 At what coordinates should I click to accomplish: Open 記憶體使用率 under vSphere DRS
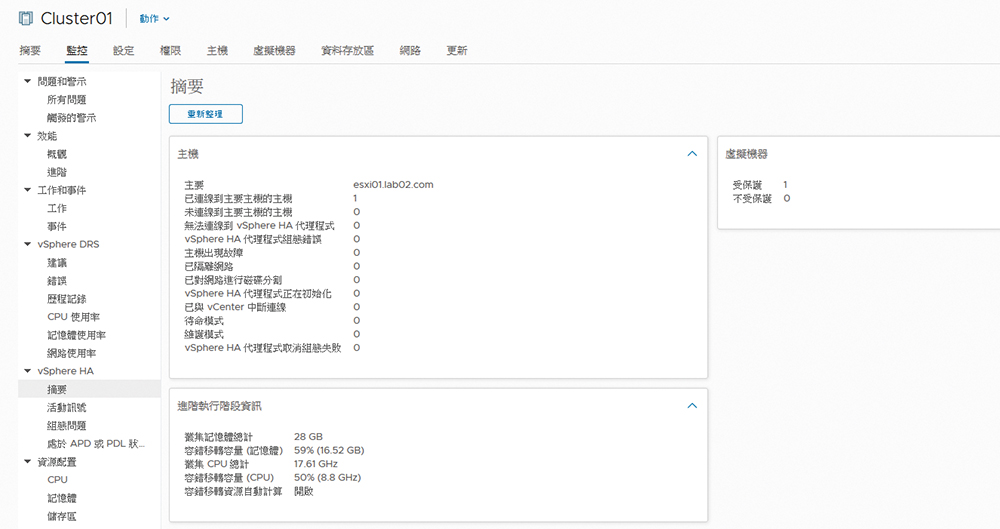pos(77,335)
